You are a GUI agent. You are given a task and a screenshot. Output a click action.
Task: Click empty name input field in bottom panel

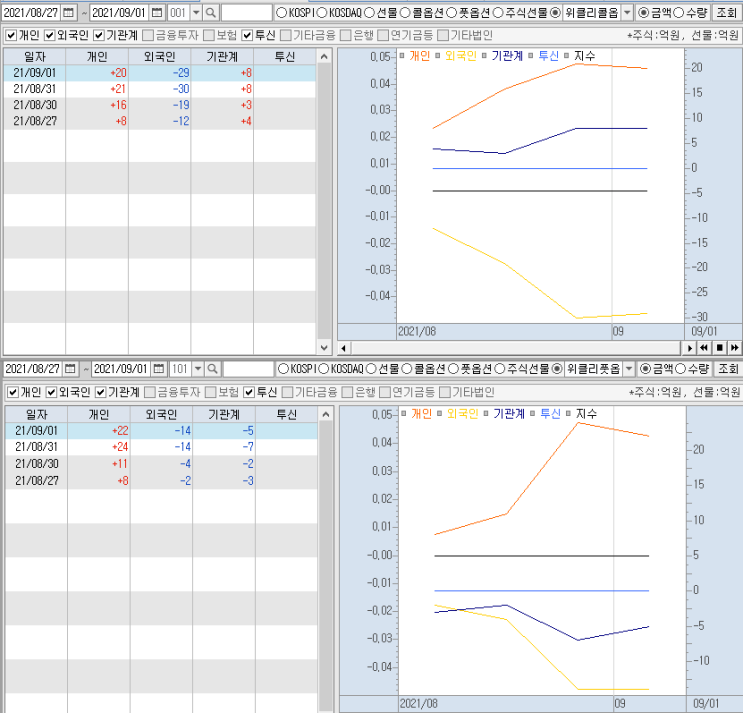coord(248,369)
